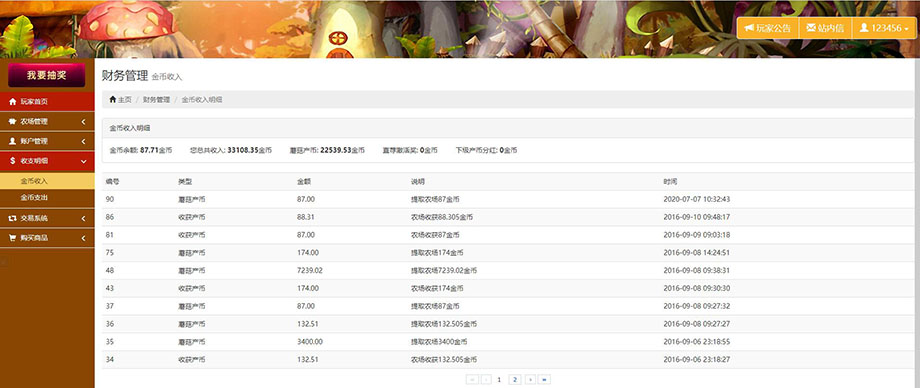Click the envelope icon on 站内信

tap(811, 28)
